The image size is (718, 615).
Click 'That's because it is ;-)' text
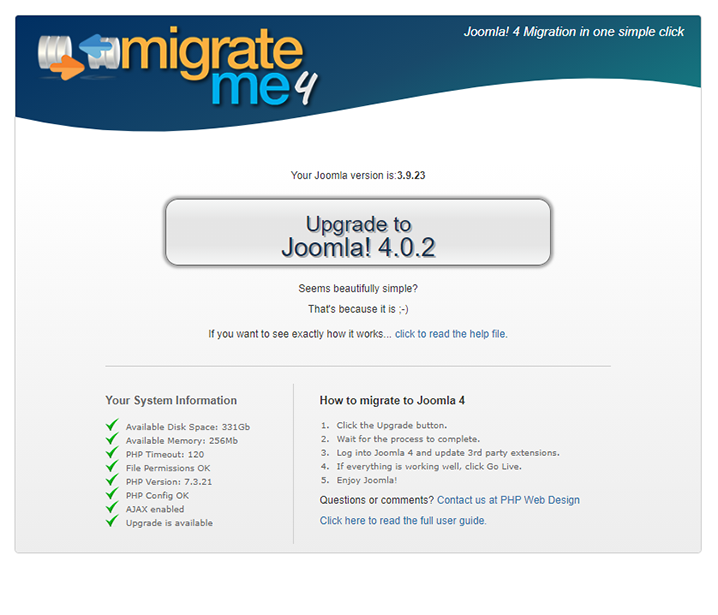click(x=358, y=309)
